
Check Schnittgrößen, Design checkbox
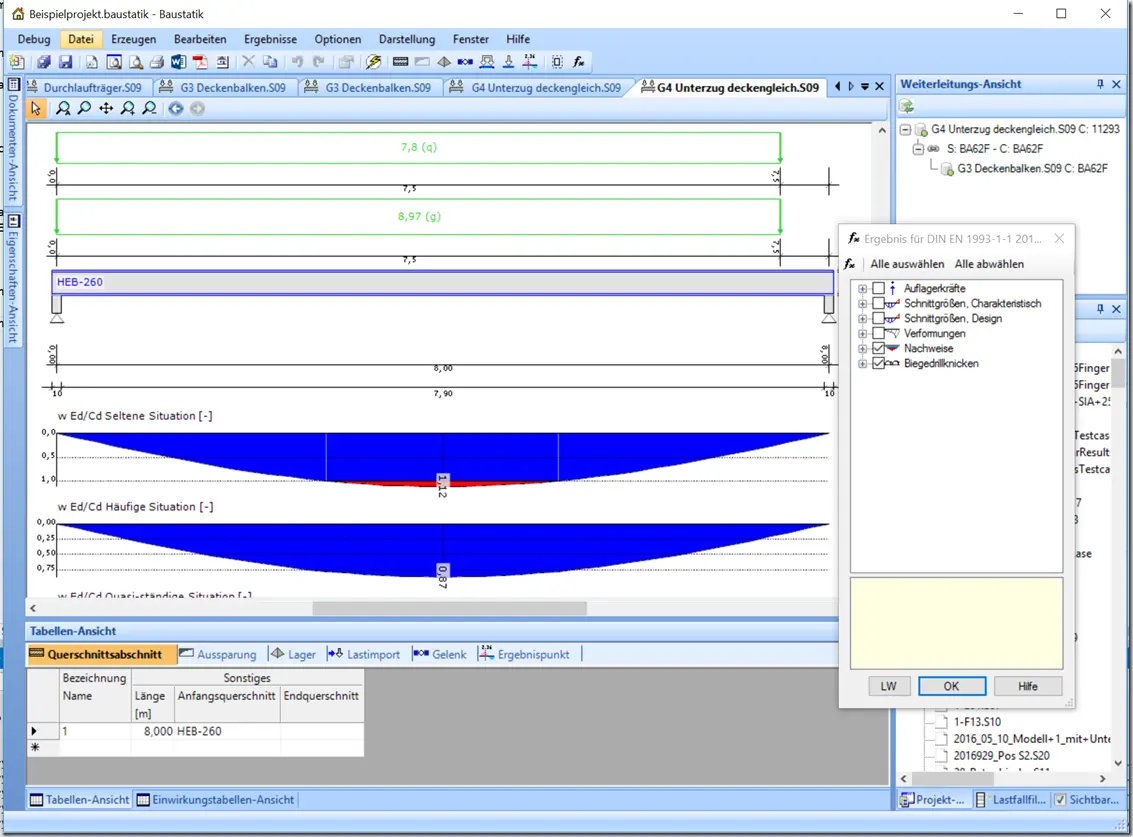tap(879, 319)
